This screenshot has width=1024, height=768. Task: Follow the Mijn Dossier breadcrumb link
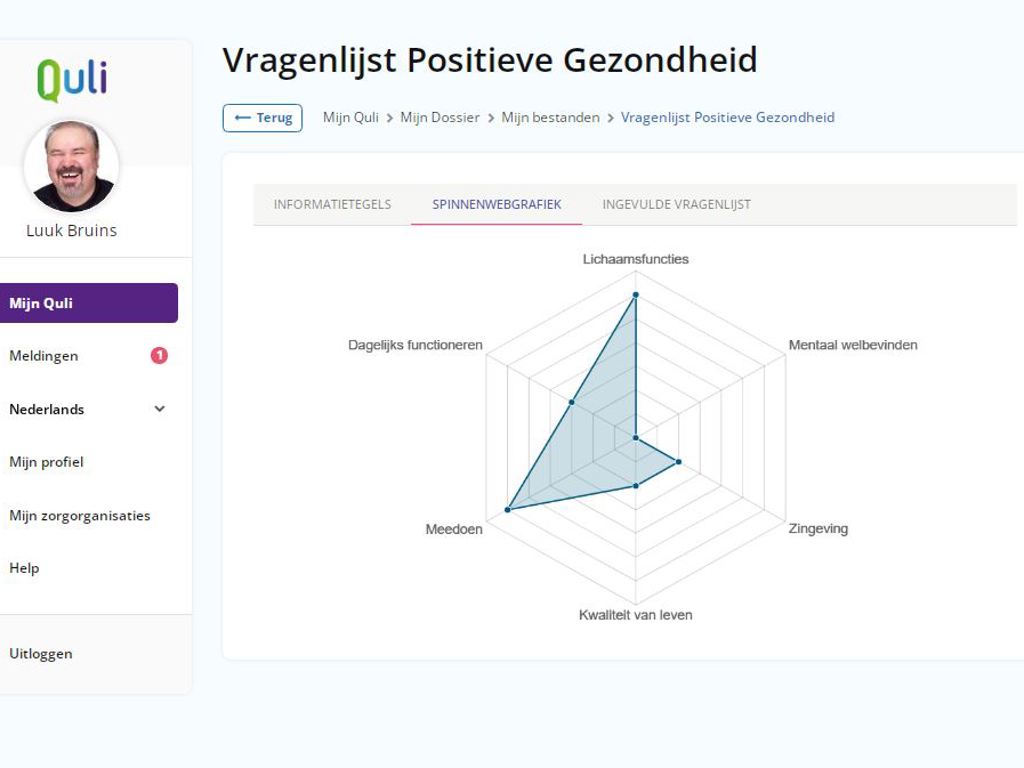point(440,117)
